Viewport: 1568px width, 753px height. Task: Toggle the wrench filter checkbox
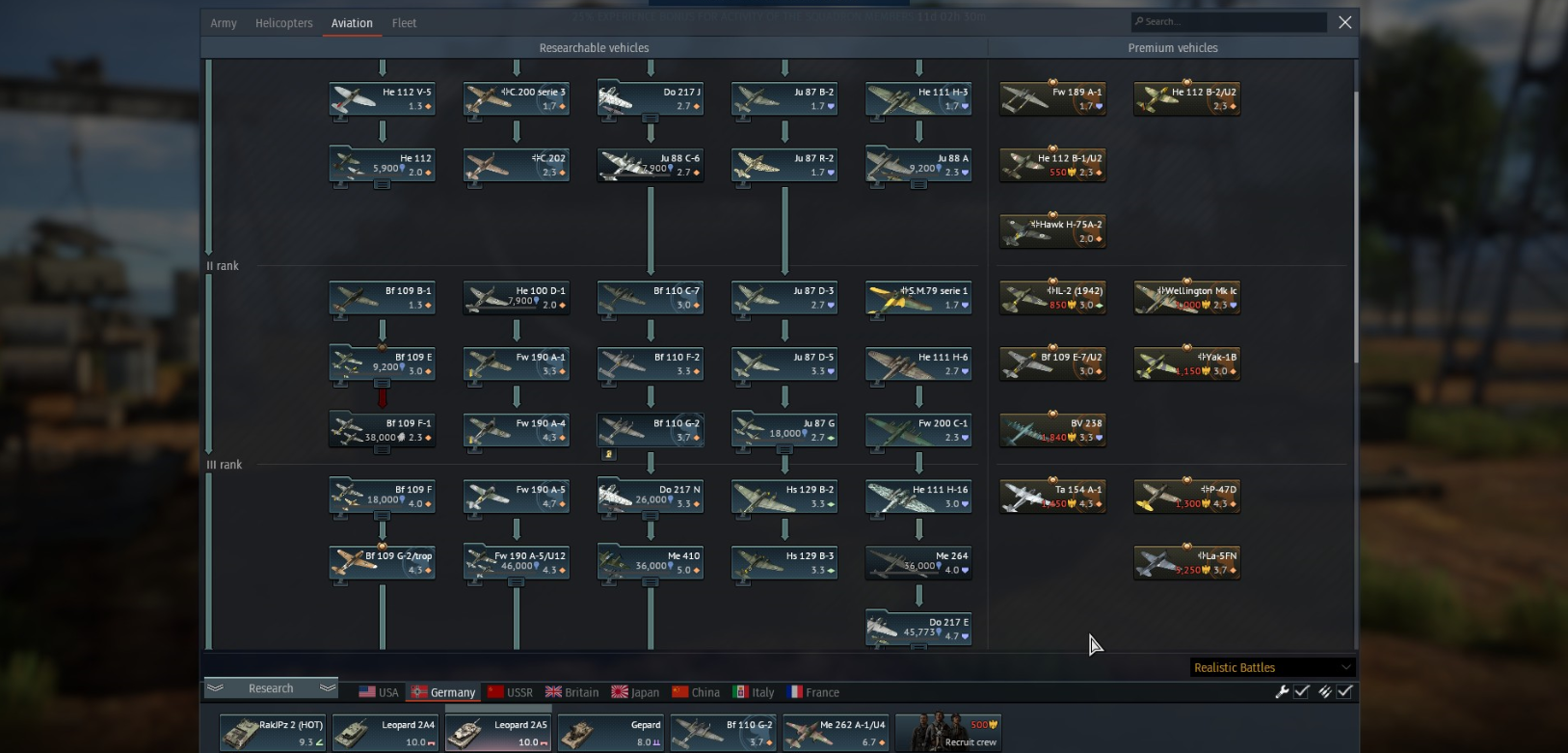click(x=1301, y=691)
